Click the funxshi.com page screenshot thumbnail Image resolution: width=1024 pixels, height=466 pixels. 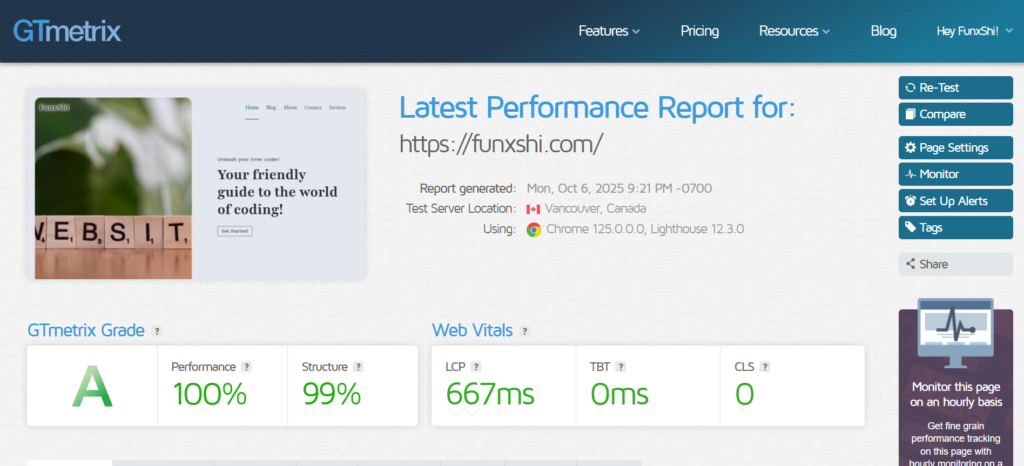coord(196,187)
